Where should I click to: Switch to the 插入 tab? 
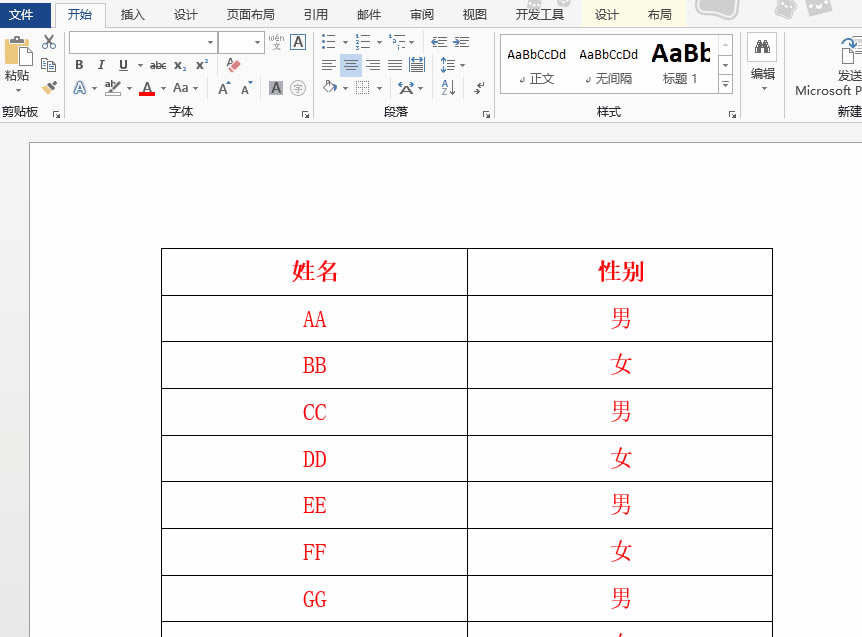pyautogui.click(x=132, y=15)
